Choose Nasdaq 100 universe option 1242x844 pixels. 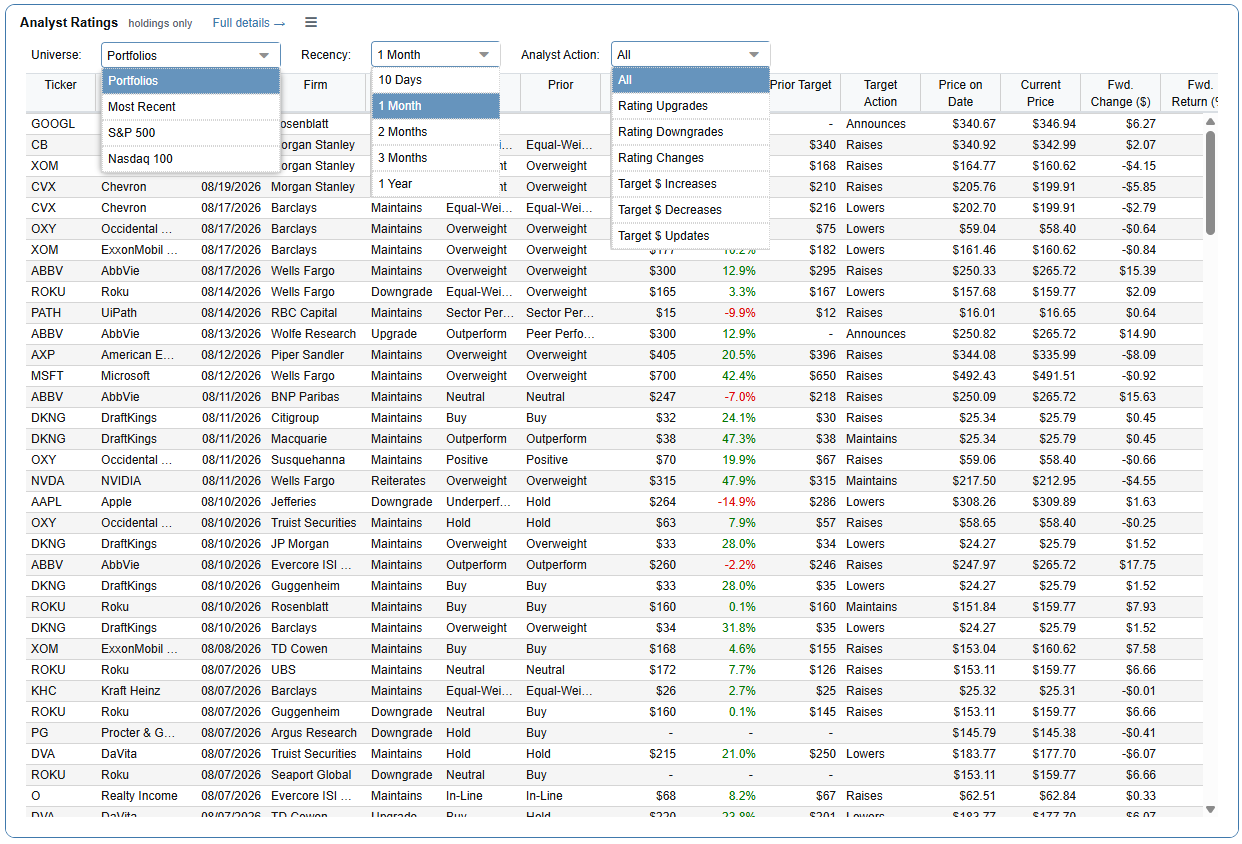pyautogui.click(x=190, y=159)
